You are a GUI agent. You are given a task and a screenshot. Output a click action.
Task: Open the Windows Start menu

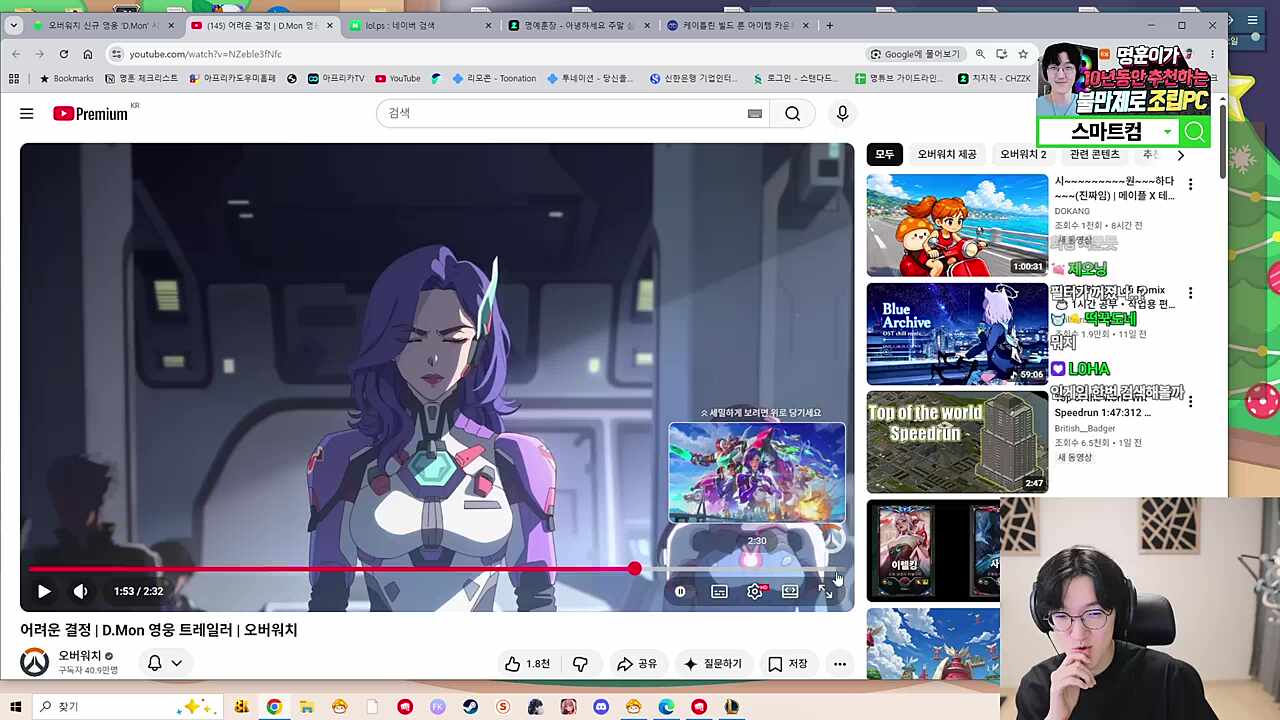(x=15, y=707)
